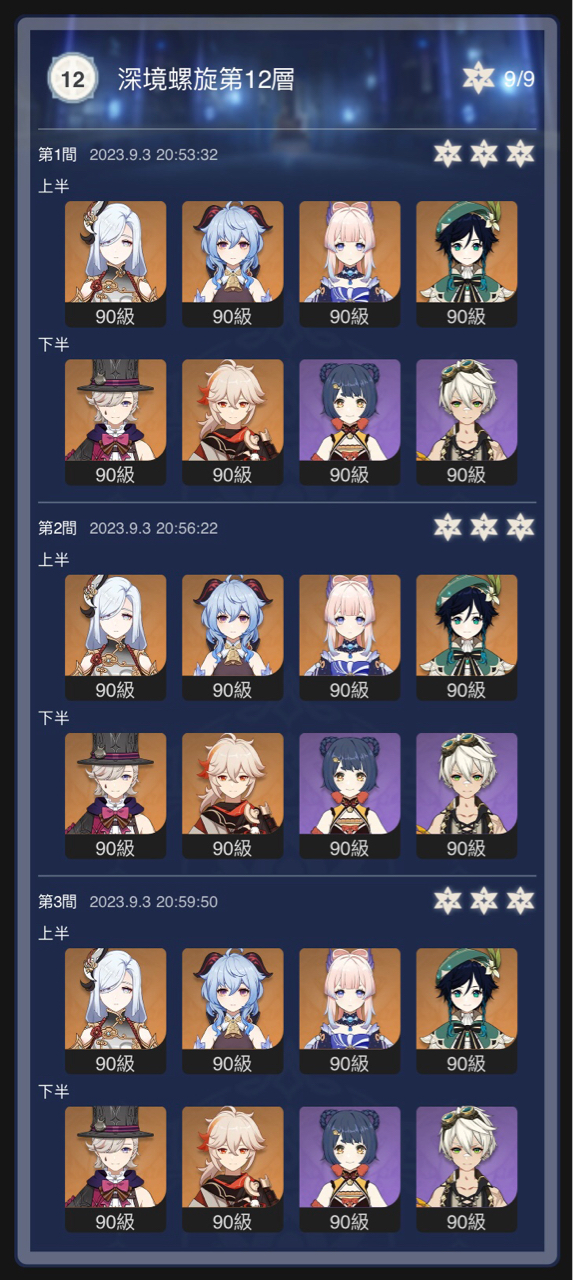Screen dimensions: 573x1280
Task: Click the 下半 label in 第2間
Action: pyautogui.click(x=54, y=718)
